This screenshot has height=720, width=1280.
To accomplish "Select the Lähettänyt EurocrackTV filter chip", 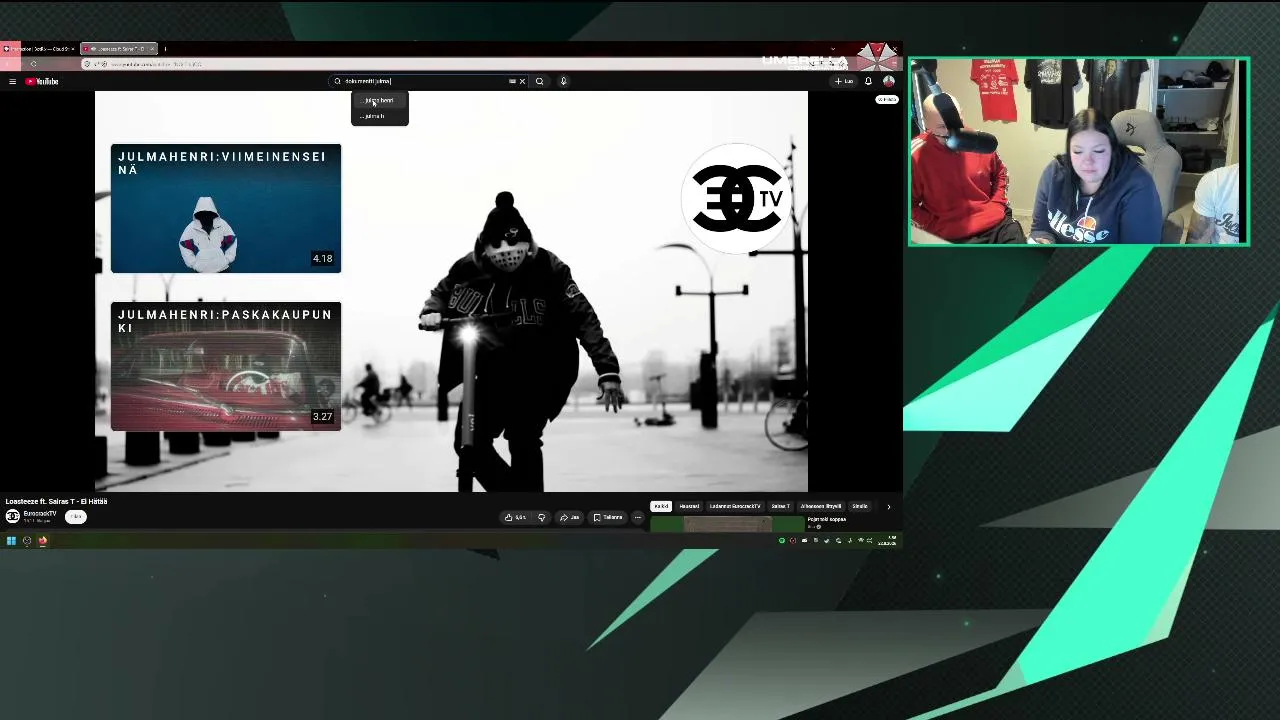I will point(735,506).
